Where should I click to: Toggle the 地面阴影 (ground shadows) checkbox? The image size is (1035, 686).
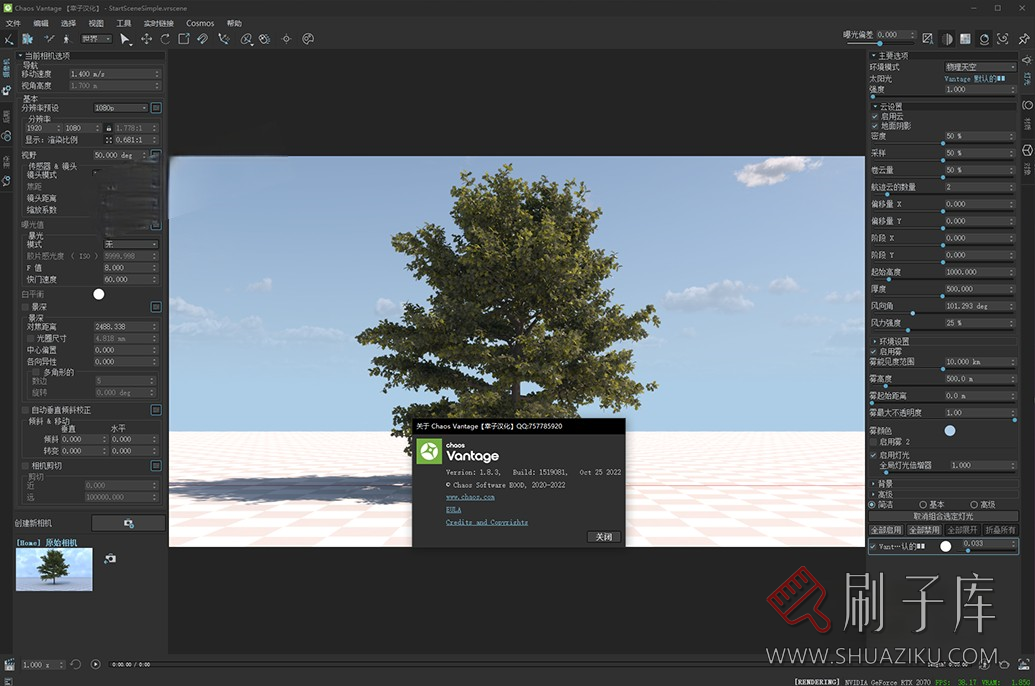875,126
